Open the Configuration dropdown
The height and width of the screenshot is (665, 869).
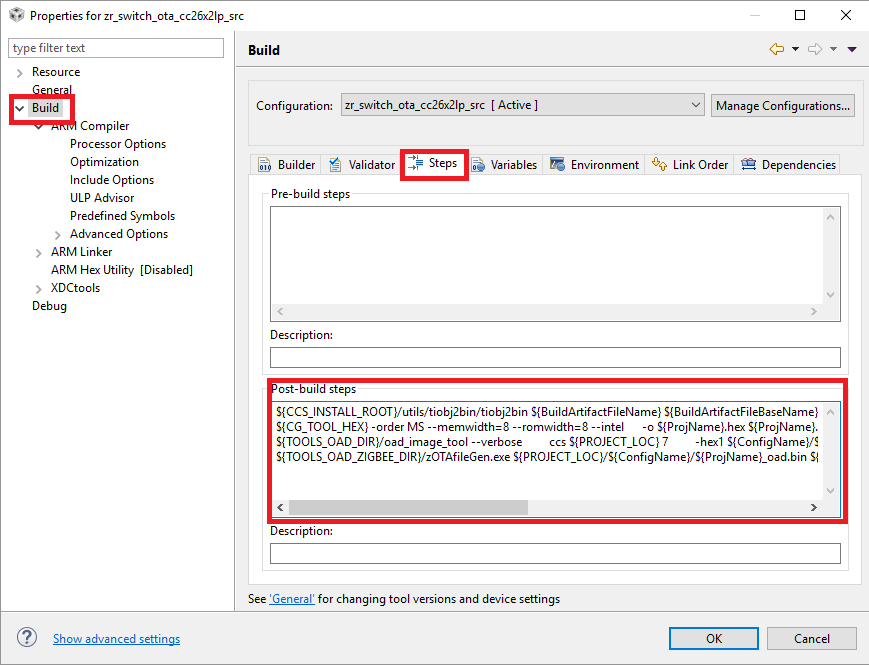pos(522,105)
